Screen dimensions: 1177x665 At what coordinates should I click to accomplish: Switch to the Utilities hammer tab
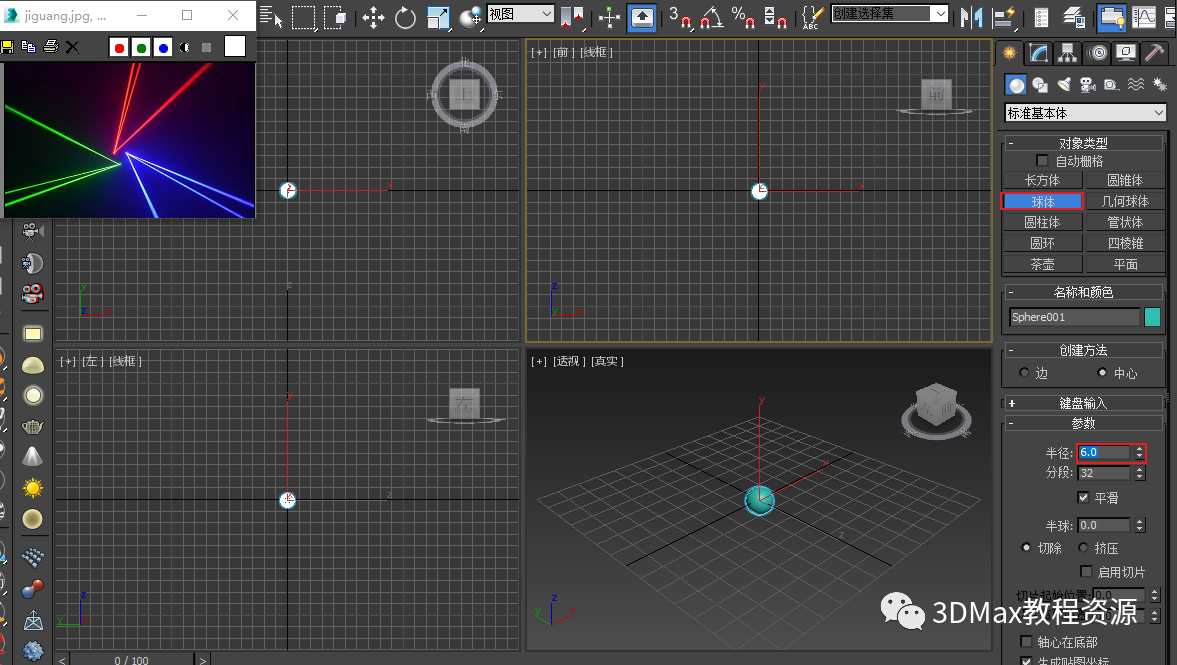[x=1155, y=53]
